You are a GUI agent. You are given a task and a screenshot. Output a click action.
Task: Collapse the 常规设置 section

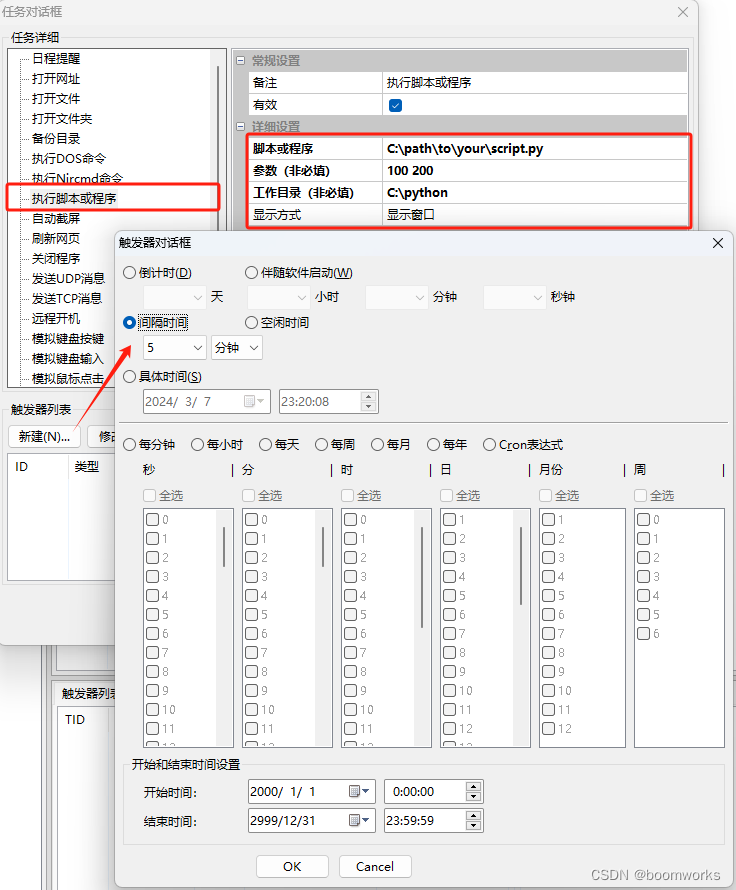(x=241, y=60)
